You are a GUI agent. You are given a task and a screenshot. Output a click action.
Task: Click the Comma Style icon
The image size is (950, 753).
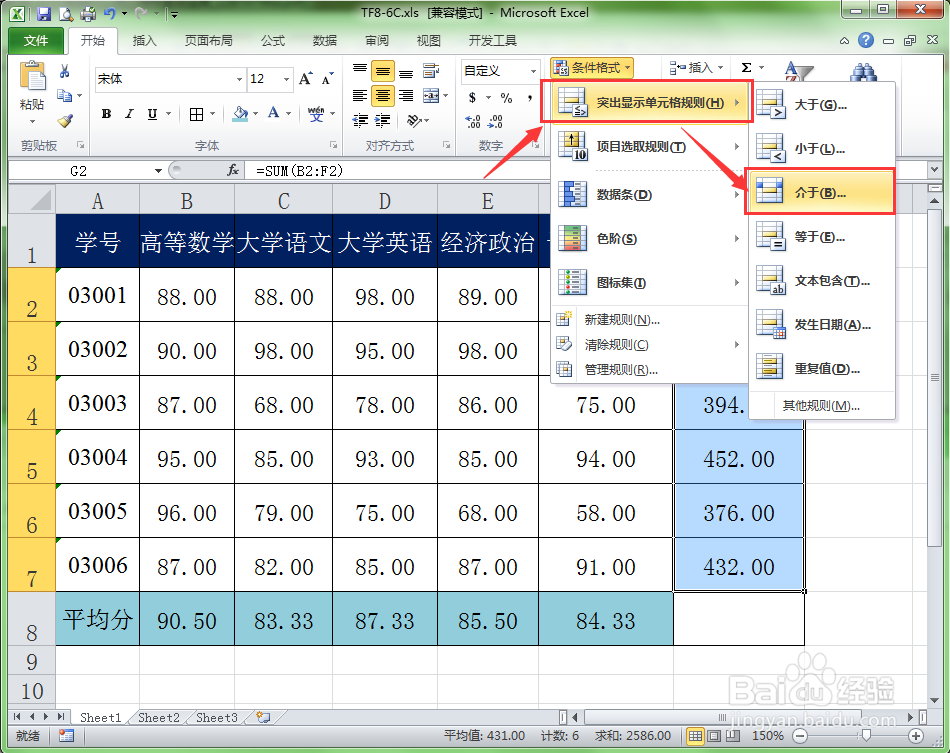[x=530, y=98]
